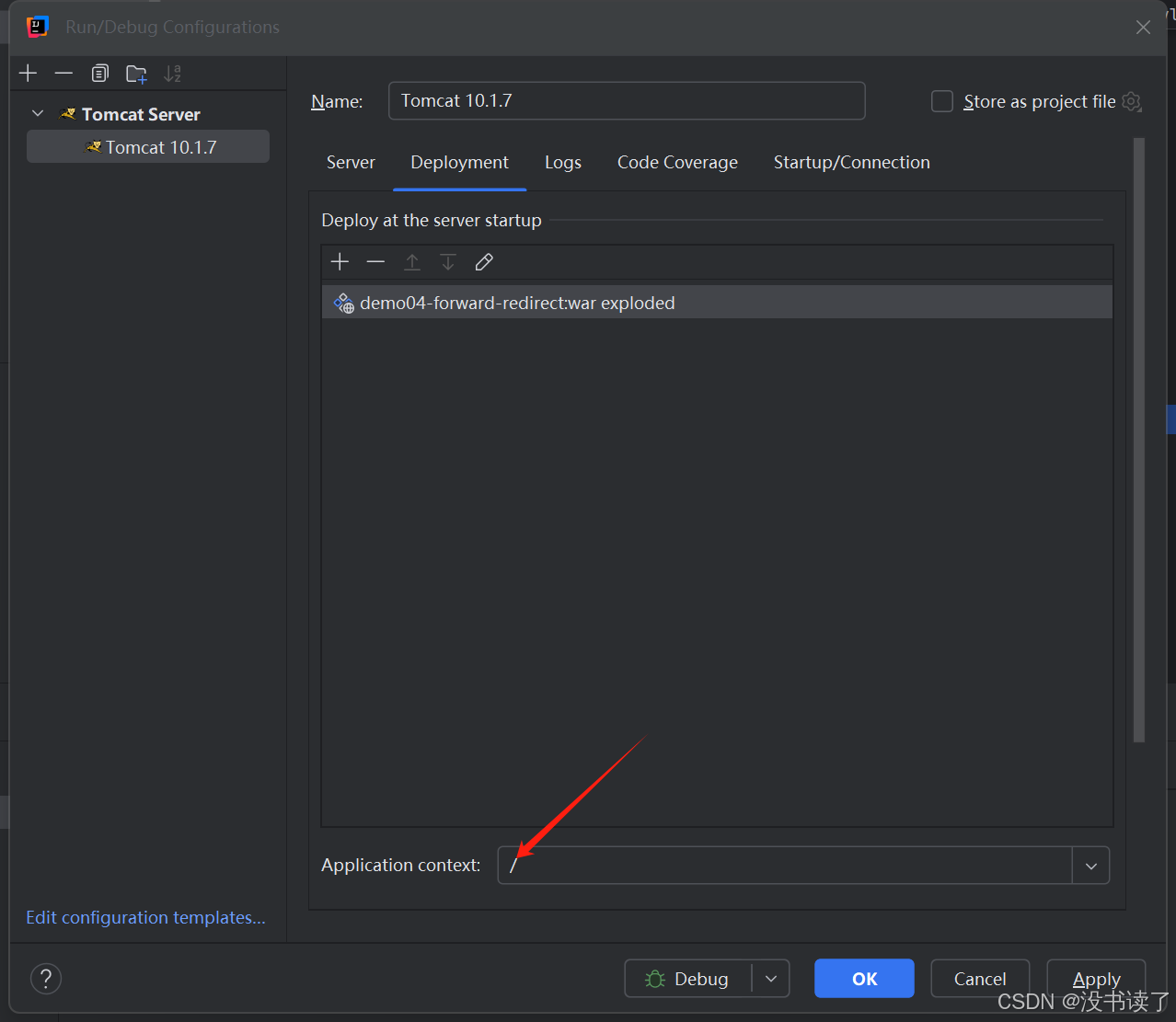Collapse the Tomcat Server tree node
The width and height of the screenshot is (1176, 1022).
(x=38, y=113)
